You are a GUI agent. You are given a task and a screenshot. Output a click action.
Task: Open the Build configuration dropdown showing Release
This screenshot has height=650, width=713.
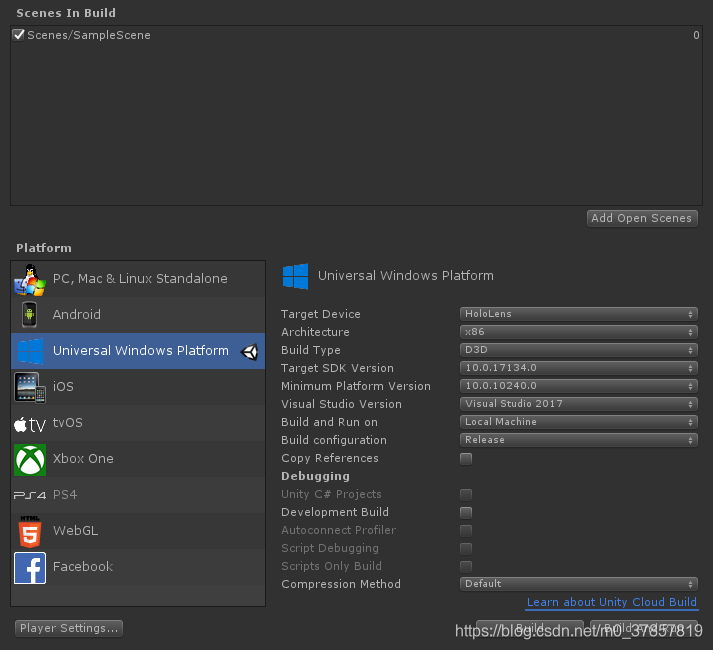(x=578, y=440)
